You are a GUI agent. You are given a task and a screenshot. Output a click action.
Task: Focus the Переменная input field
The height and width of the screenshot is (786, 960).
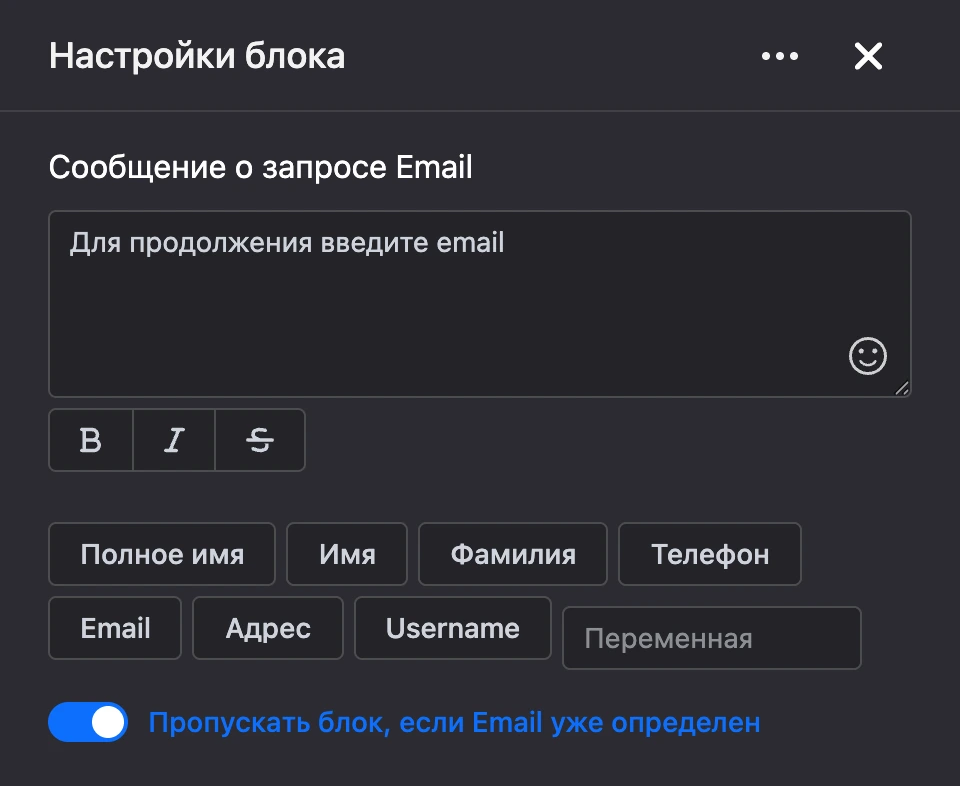[711, 638]
